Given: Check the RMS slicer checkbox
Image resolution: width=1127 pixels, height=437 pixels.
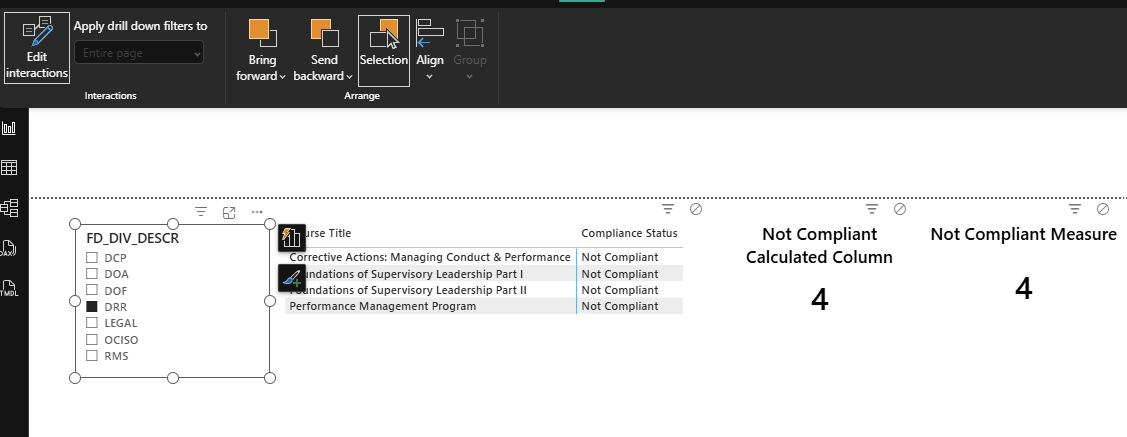Looking at the screenshot, I should click(92, 355).
